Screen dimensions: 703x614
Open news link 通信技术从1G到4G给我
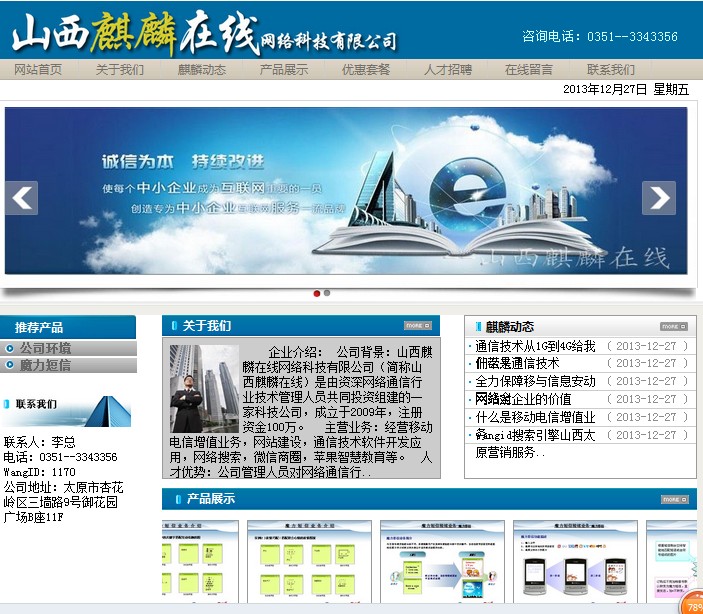535,346
